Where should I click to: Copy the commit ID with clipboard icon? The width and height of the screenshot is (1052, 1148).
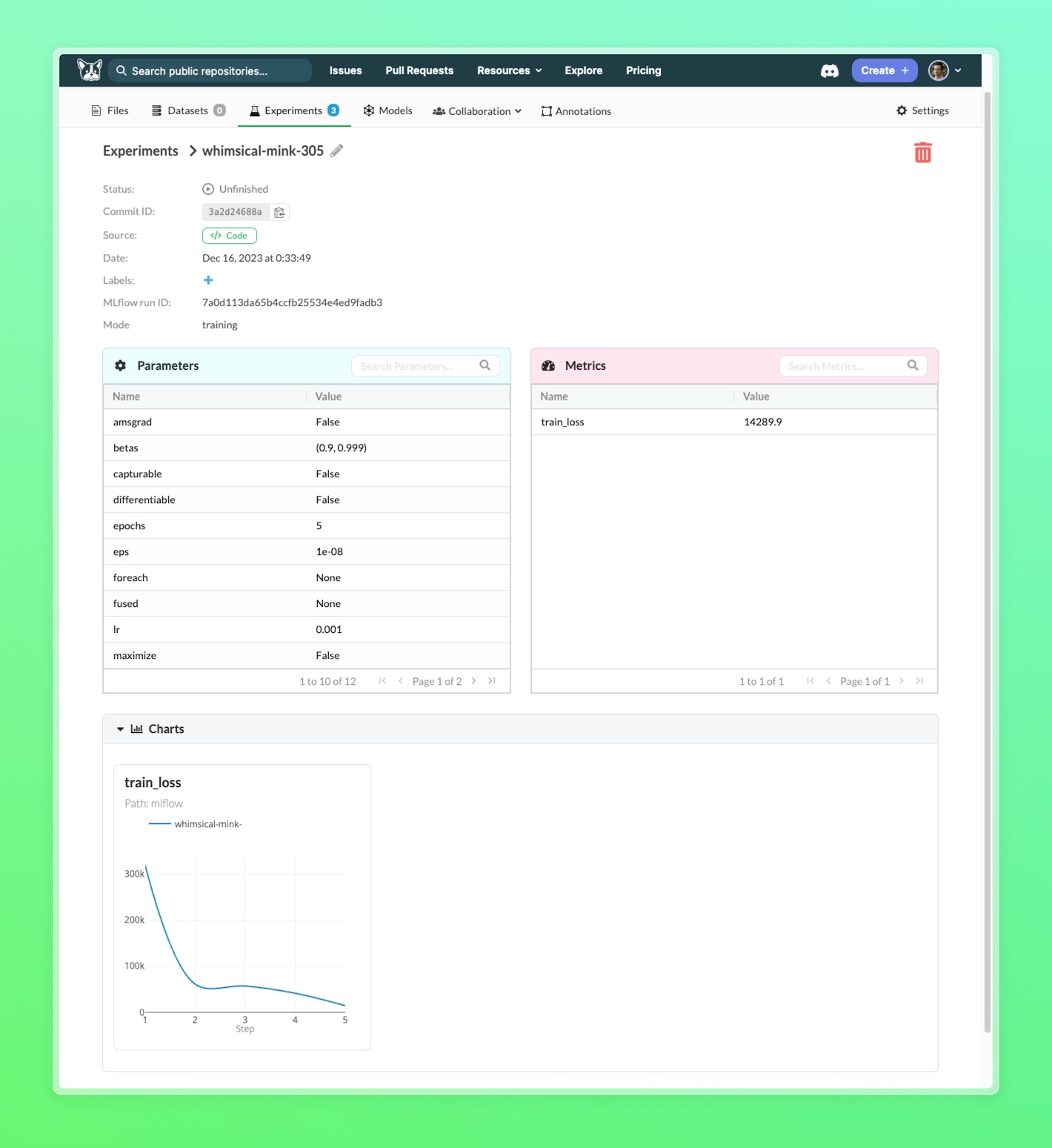279,213
